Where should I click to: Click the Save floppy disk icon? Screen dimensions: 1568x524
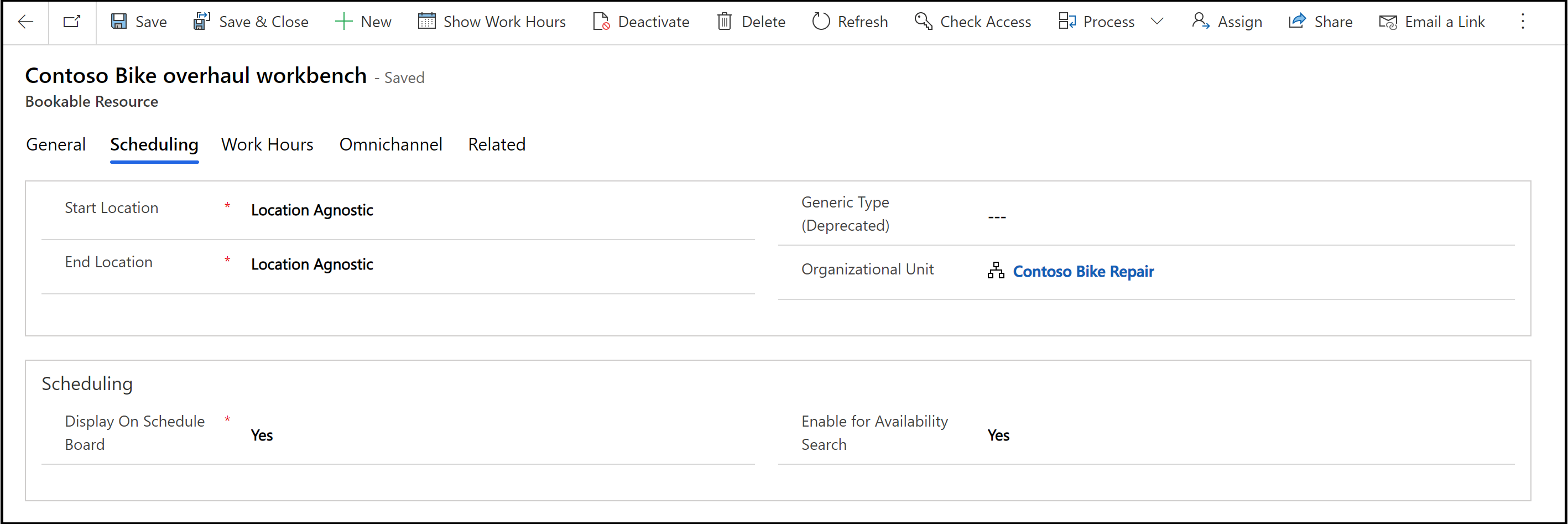(x=119, y=22)
